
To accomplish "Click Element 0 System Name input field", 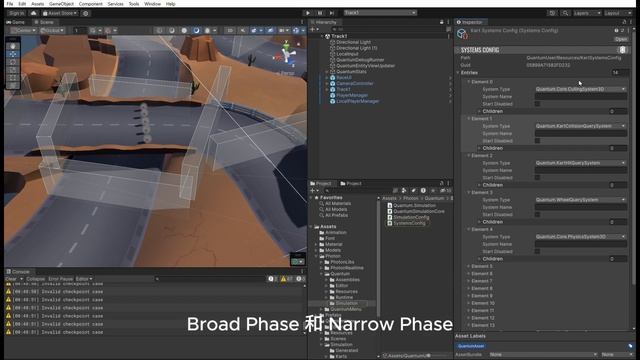I will tap(581, 96).
